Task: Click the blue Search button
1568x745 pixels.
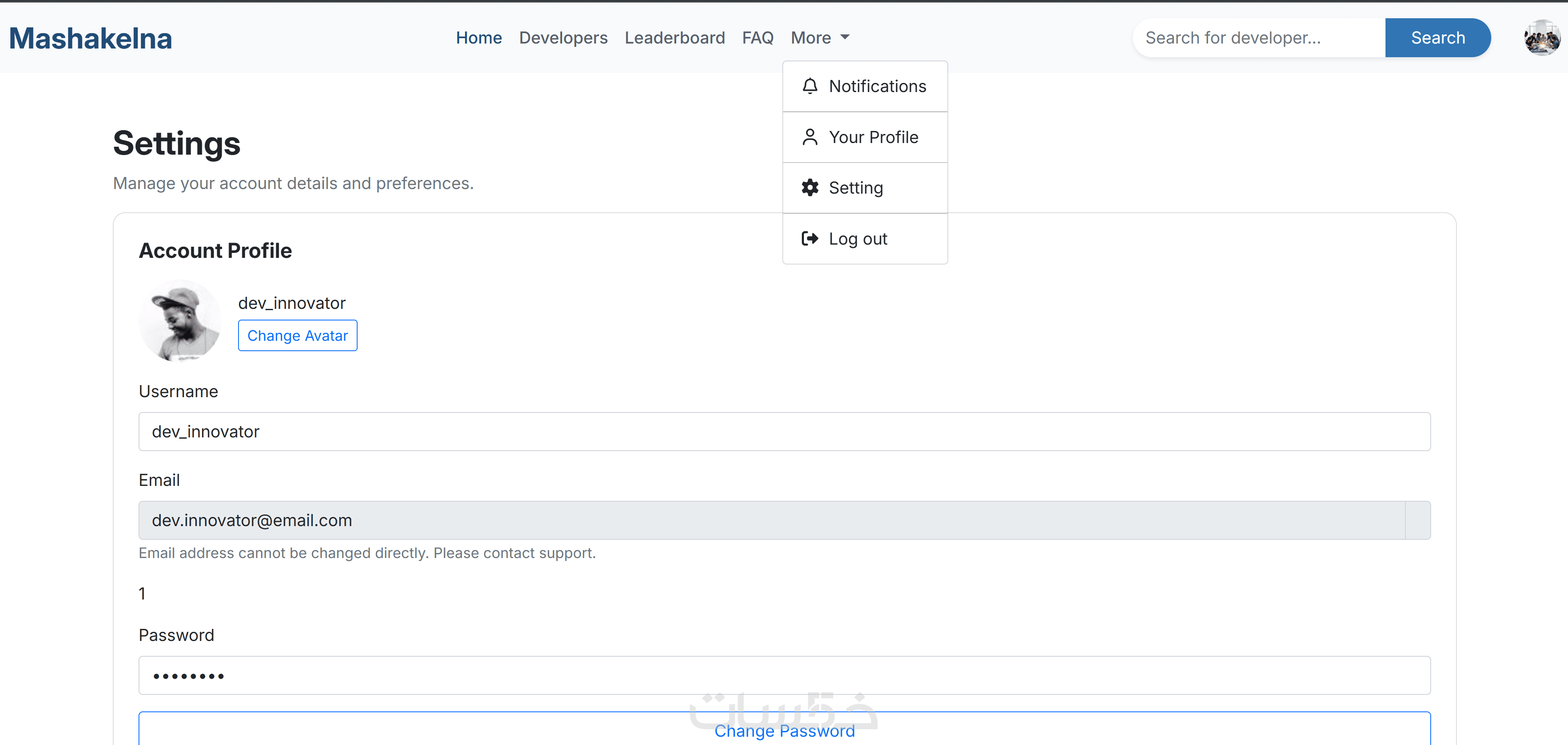Action: click(1438, 38)
